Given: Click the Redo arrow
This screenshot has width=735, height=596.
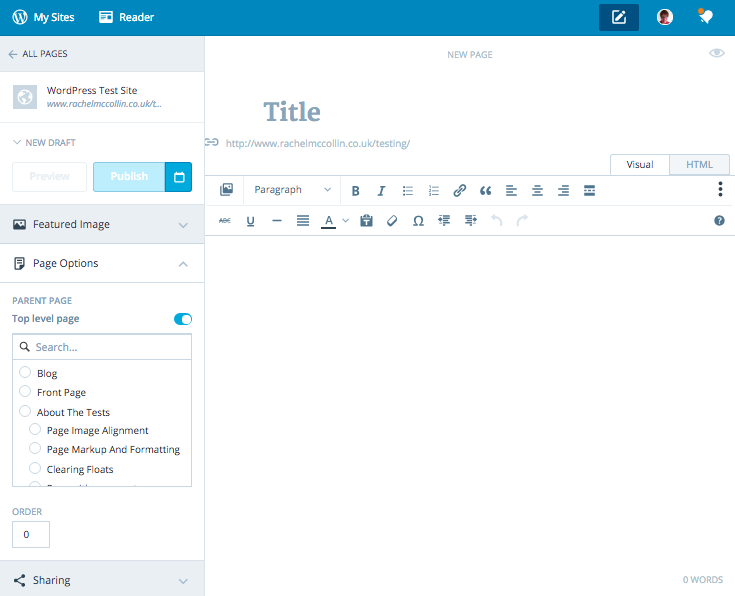Looking at the screenshot, I should (x=522, y=220).
